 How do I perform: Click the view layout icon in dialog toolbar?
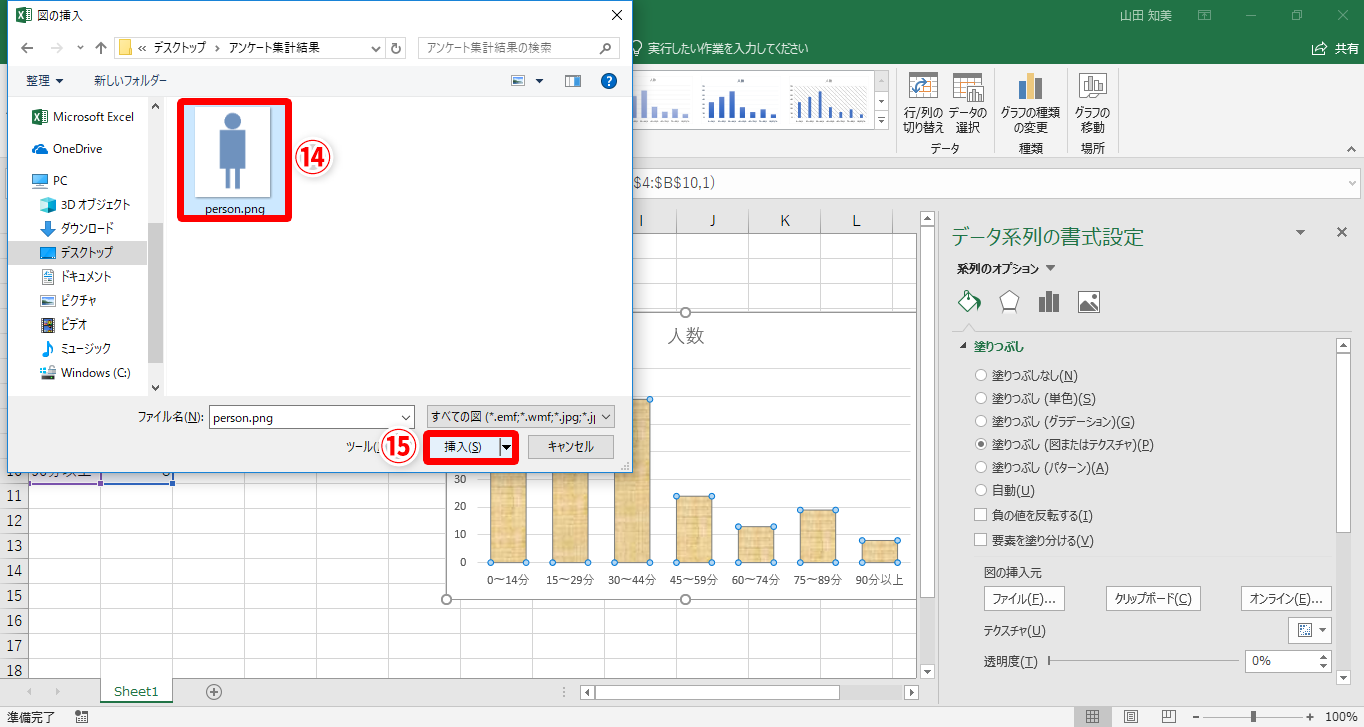518,81
